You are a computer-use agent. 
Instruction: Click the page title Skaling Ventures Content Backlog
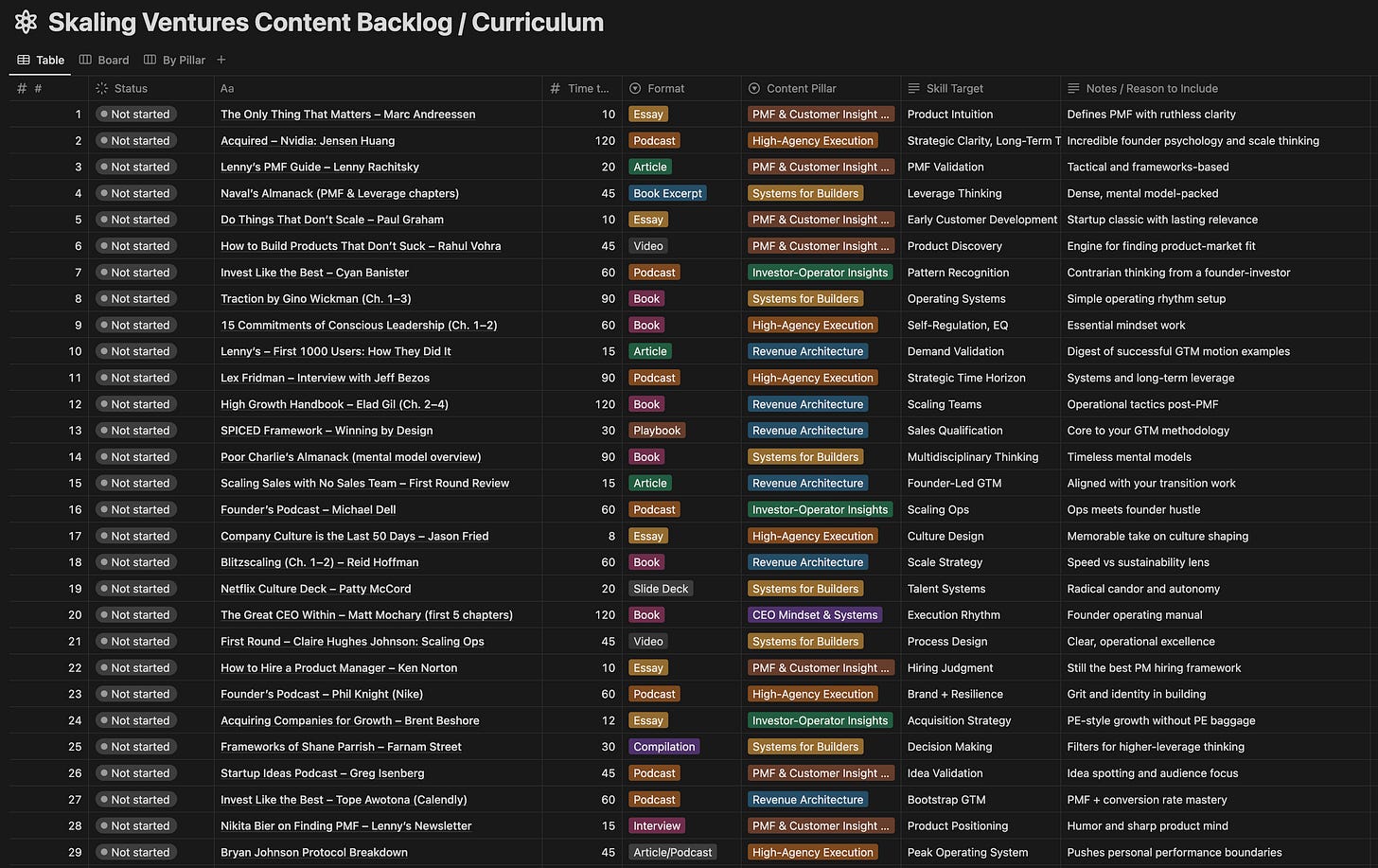(x=326, y=23)
